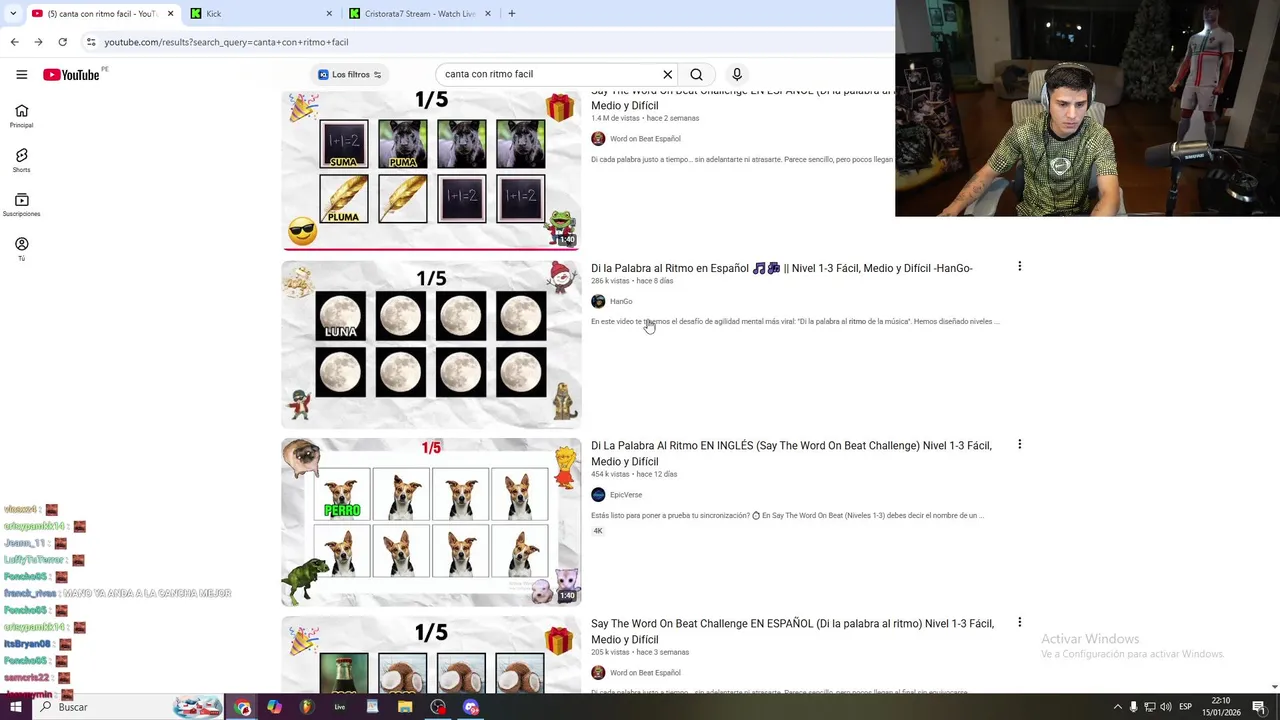The height and width of the screenshot is (720, 1280).
Task: Click the ESP language indicator
Action: [1185, 707]
